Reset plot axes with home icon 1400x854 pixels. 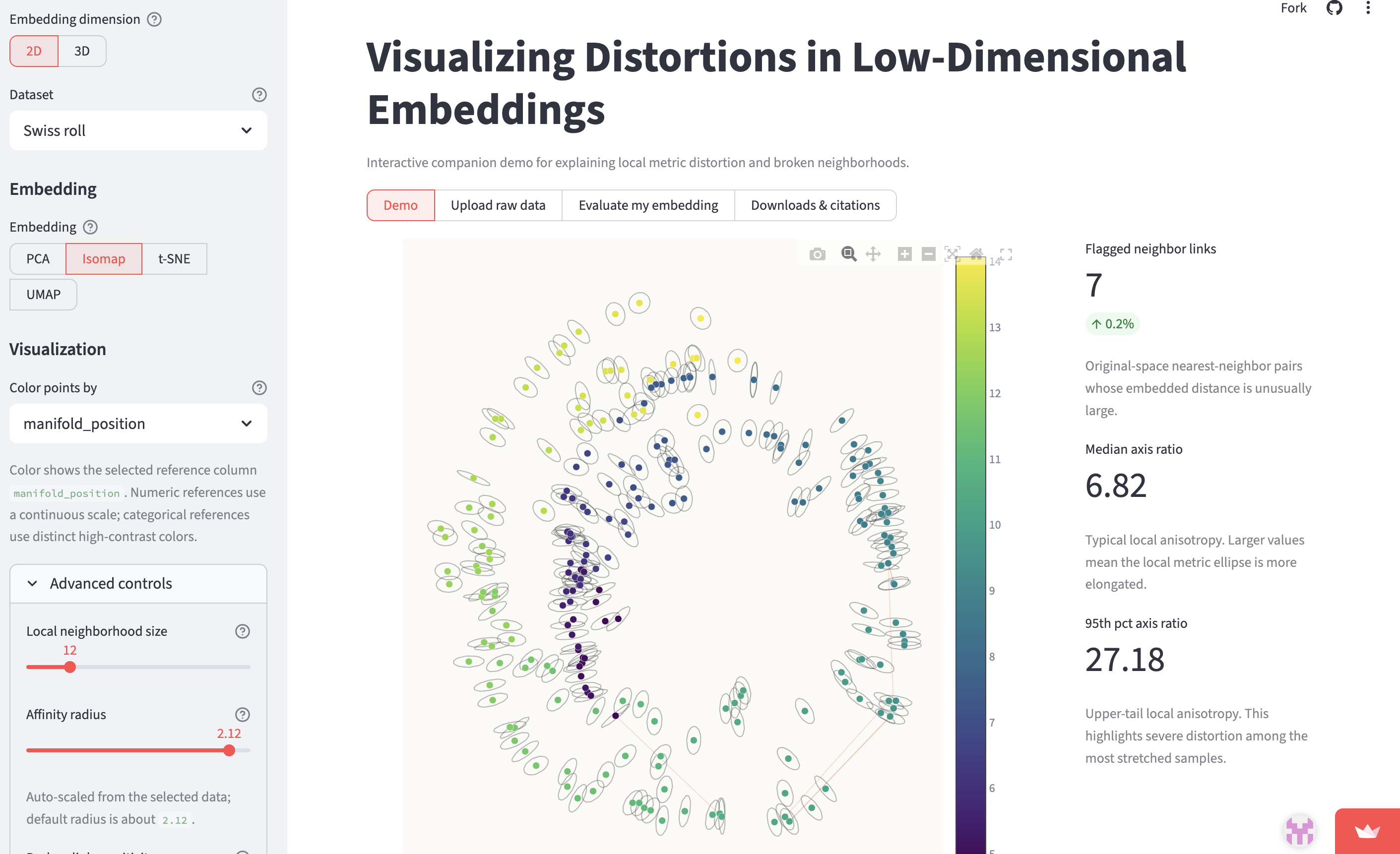click(x=976, y=253)
